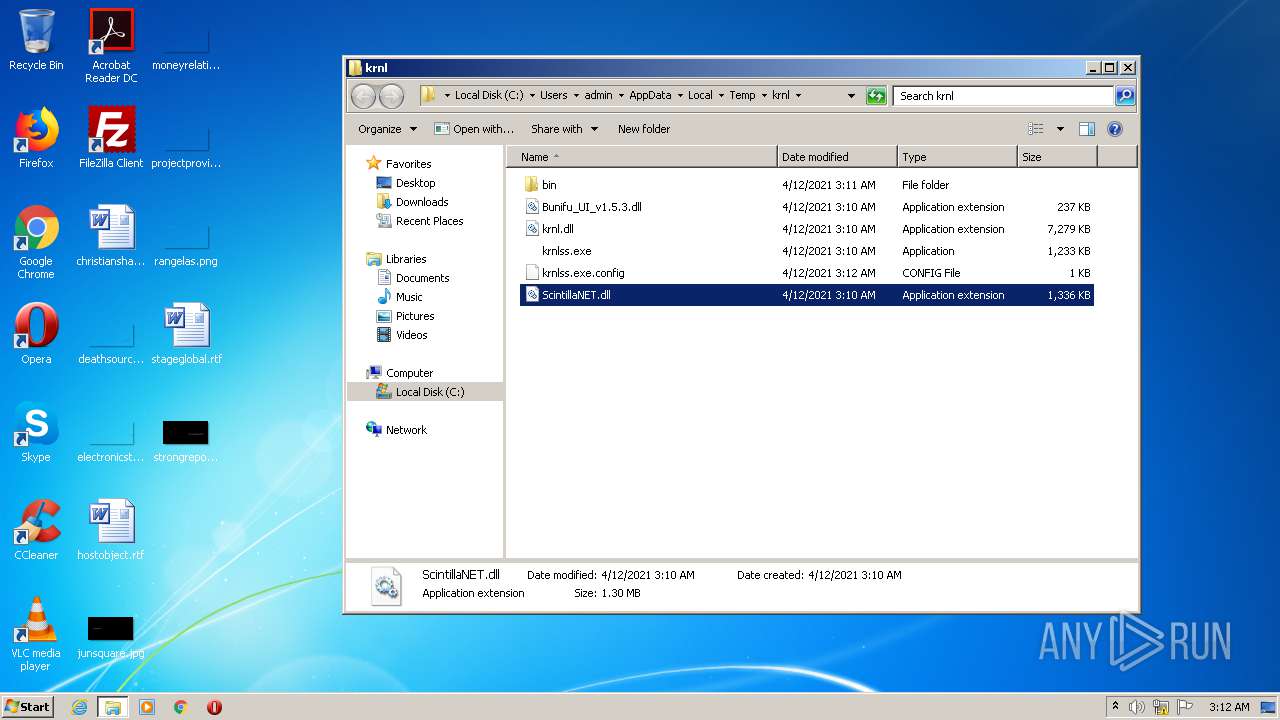1280x720 pixels.
Task: Click the refresh button beside address bar
Action: (876, 96)
